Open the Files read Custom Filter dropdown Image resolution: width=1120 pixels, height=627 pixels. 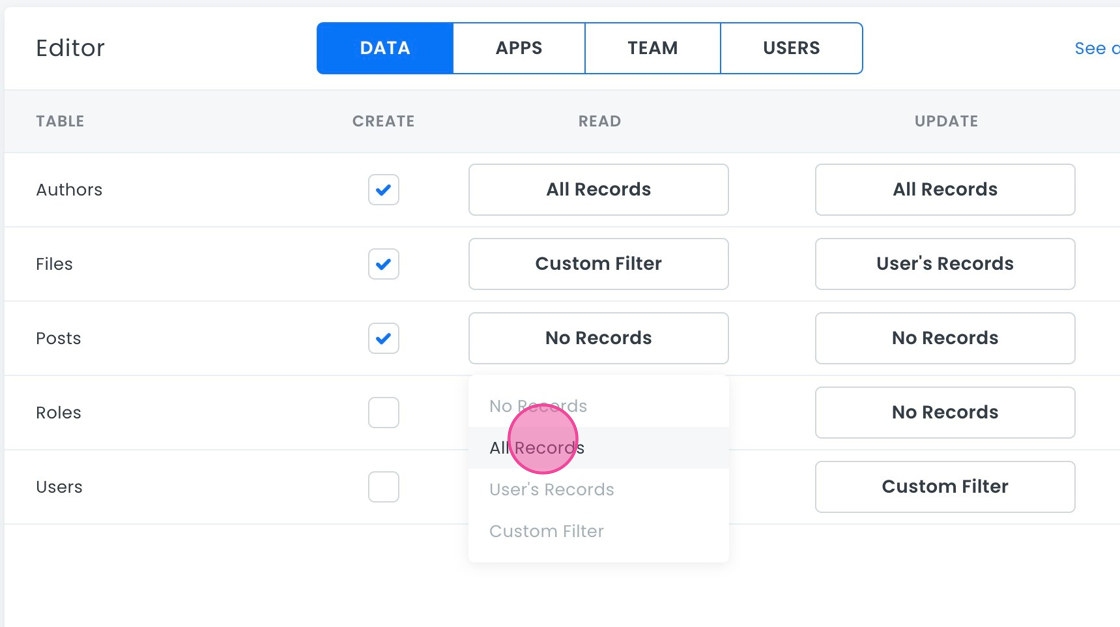pyautogui.click(x=598, y=264)
